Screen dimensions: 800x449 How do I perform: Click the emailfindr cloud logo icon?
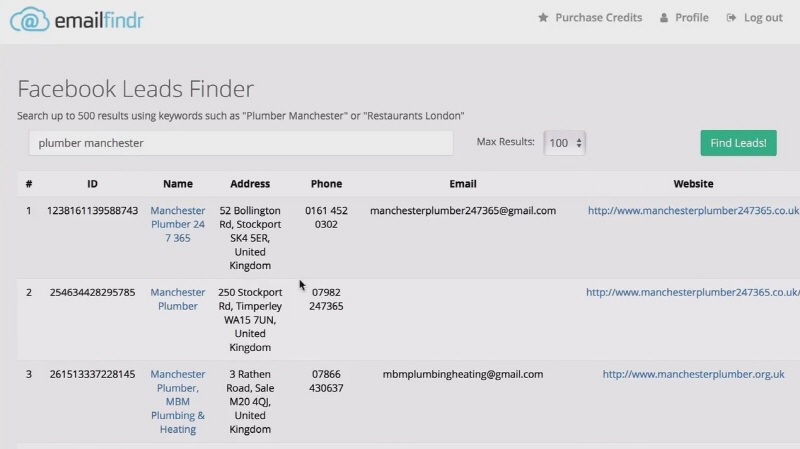30,20
